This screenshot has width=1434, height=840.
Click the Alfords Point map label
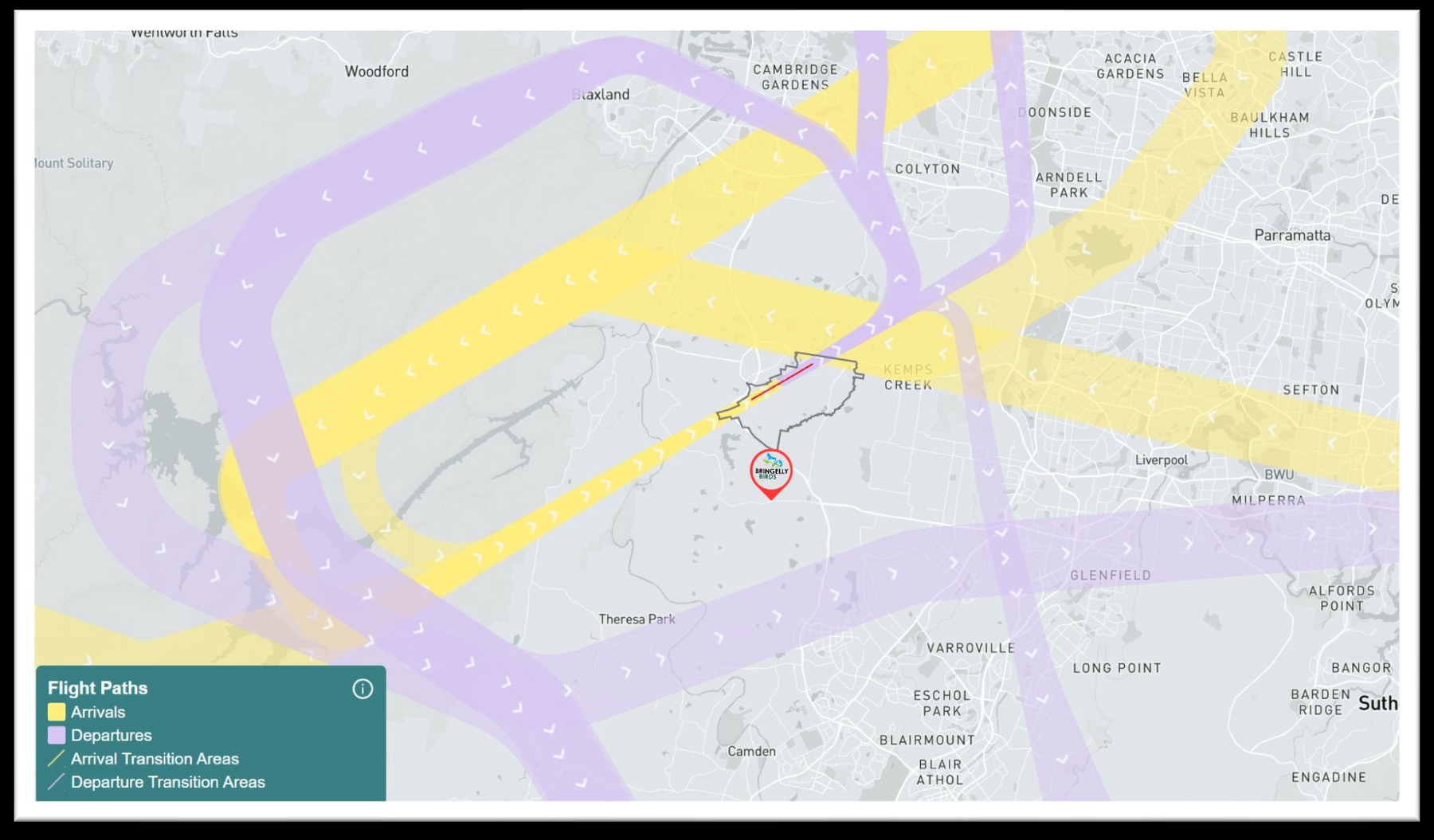click(x=1342, y=598)
